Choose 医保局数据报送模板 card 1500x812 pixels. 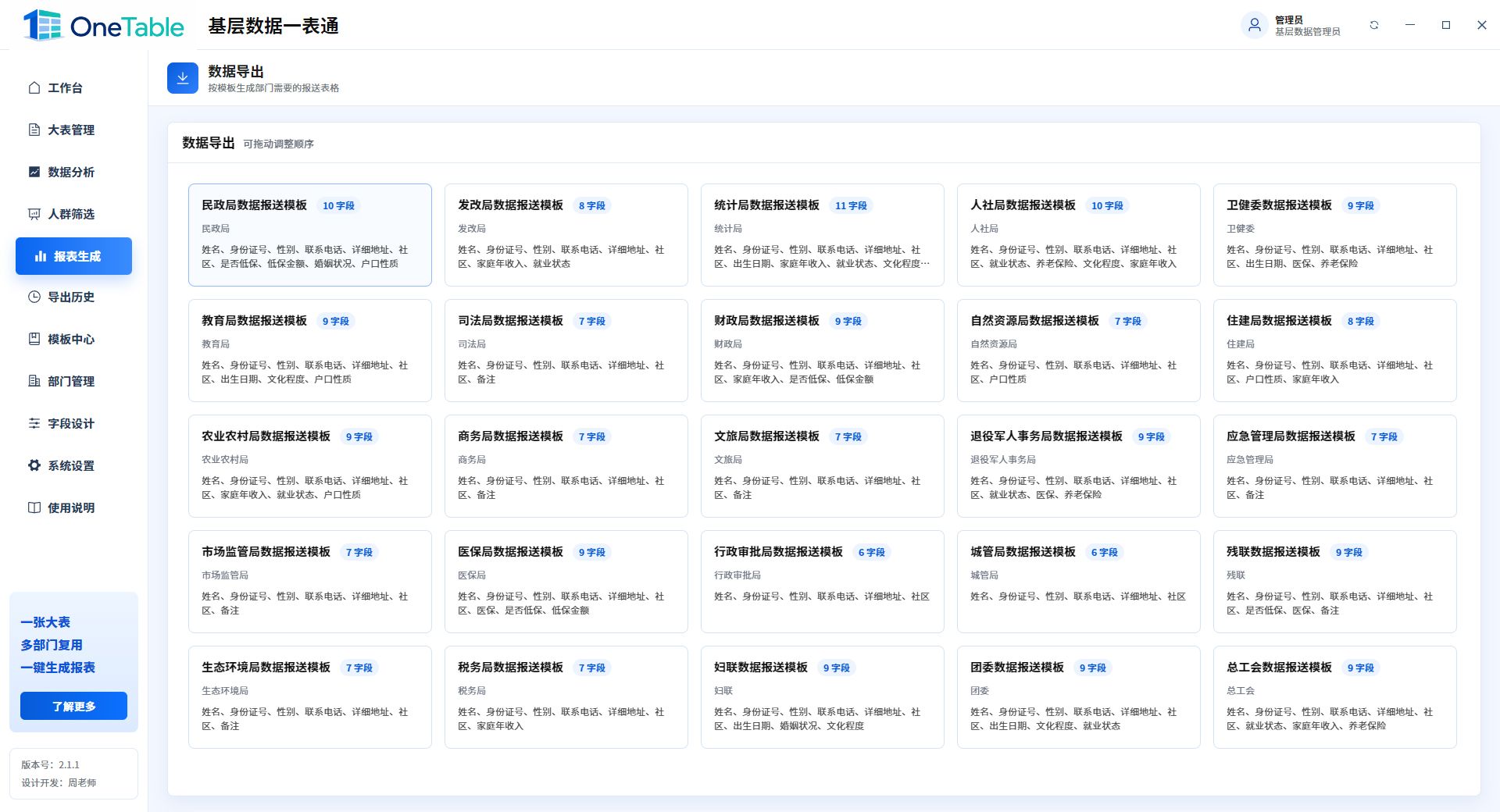point(566,582)
